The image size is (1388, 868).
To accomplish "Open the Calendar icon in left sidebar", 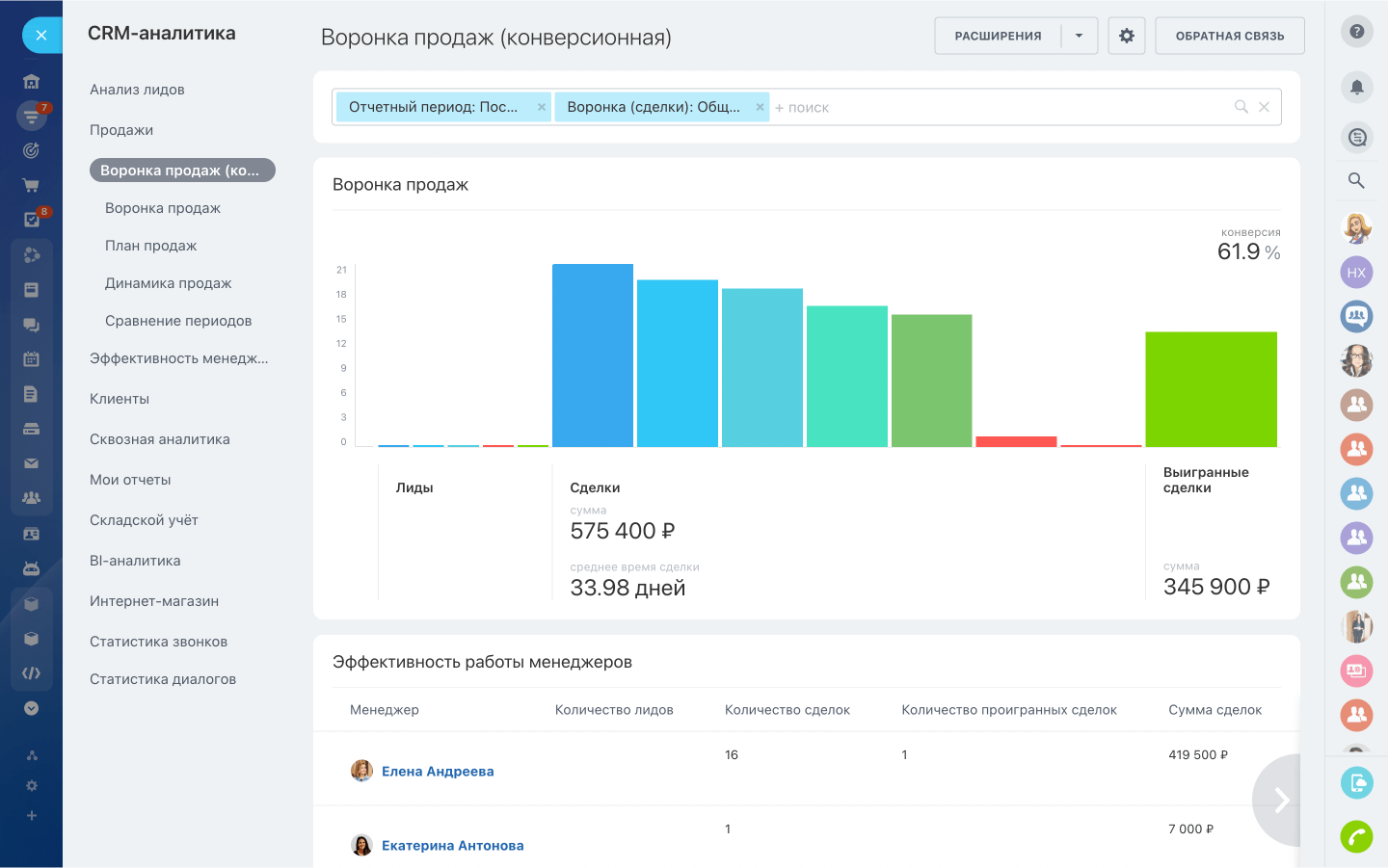I will click(32, 357).
